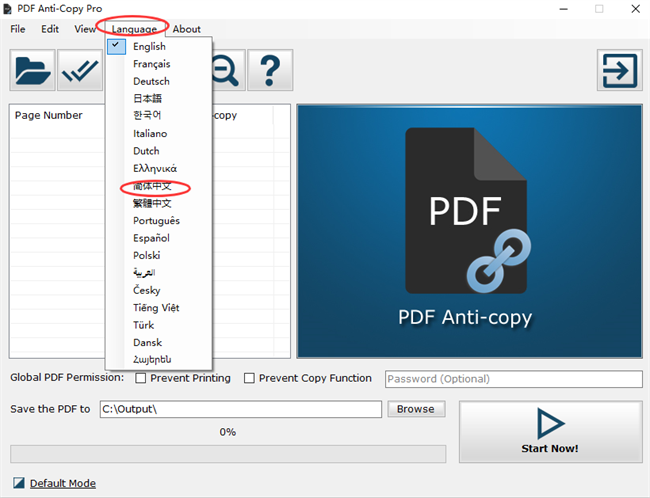This screenshot has height=498, width=650.
Task: Click the exit arrow icon at top right
Action: (x=620, y=70)
